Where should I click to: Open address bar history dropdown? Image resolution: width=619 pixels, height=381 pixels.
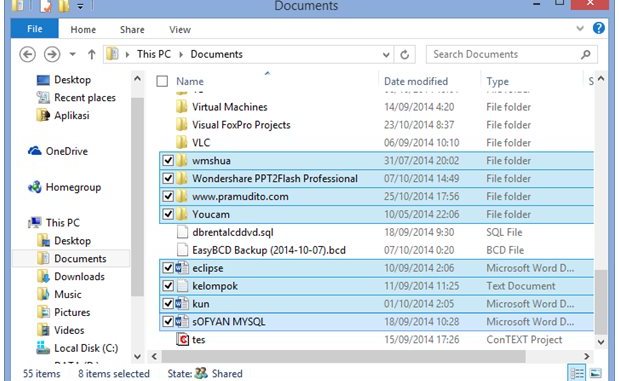(x=386, y=54)
